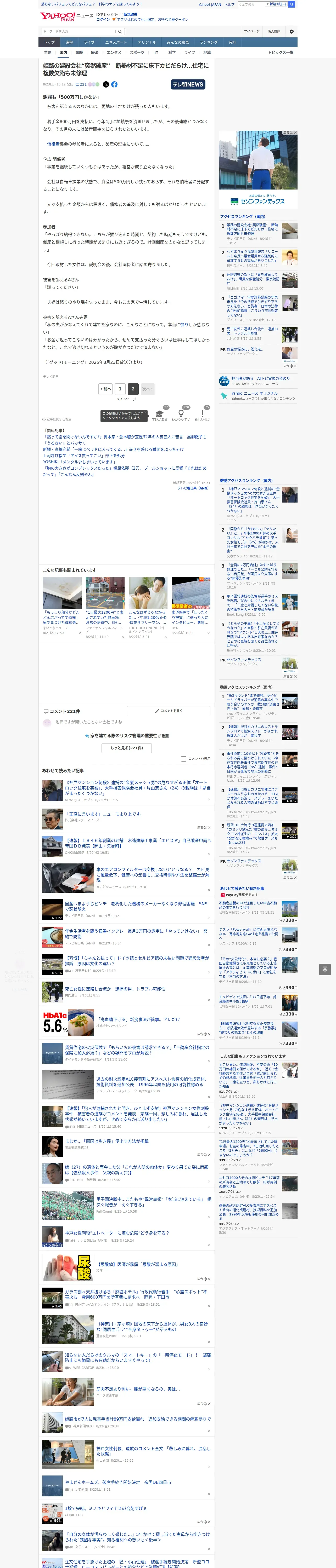Open the comment count bubble icon 221
Image resolution: width=336 pixels, height=1568 pixels.
pos(81,85)
